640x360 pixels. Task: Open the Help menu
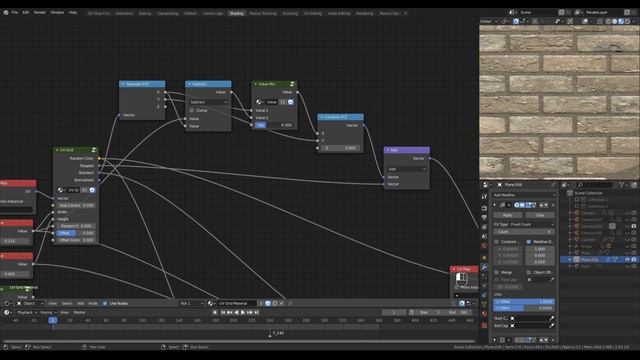[x=73, y=13]
